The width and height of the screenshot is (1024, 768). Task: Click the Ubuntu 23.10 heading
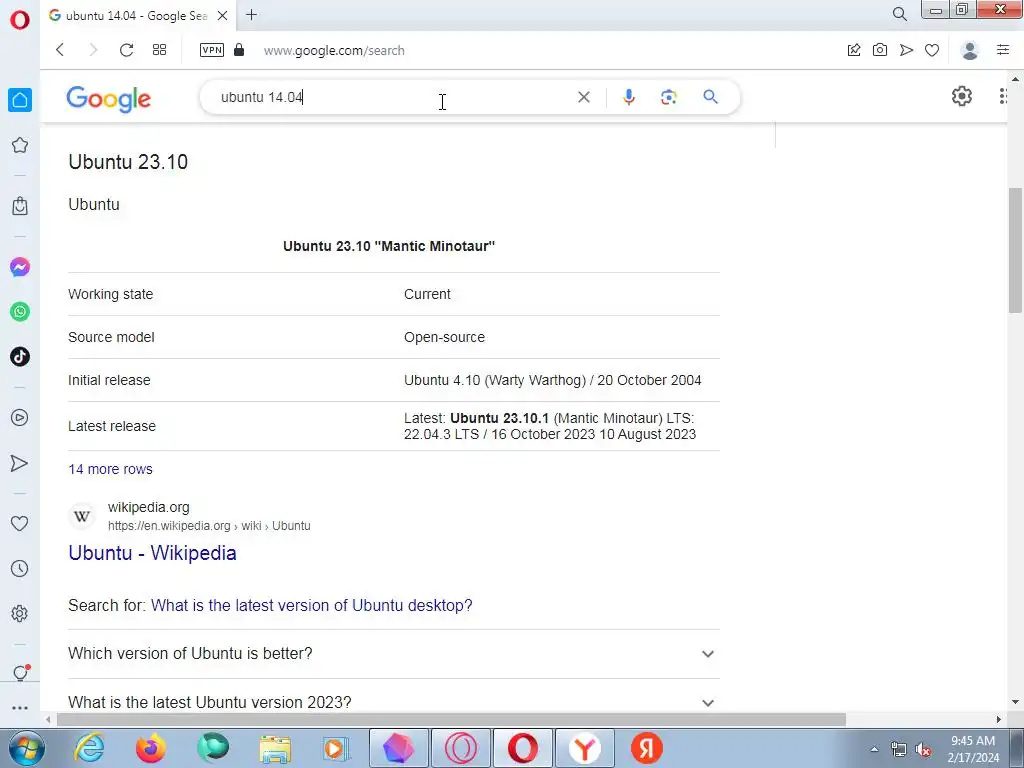click(128, 162)
